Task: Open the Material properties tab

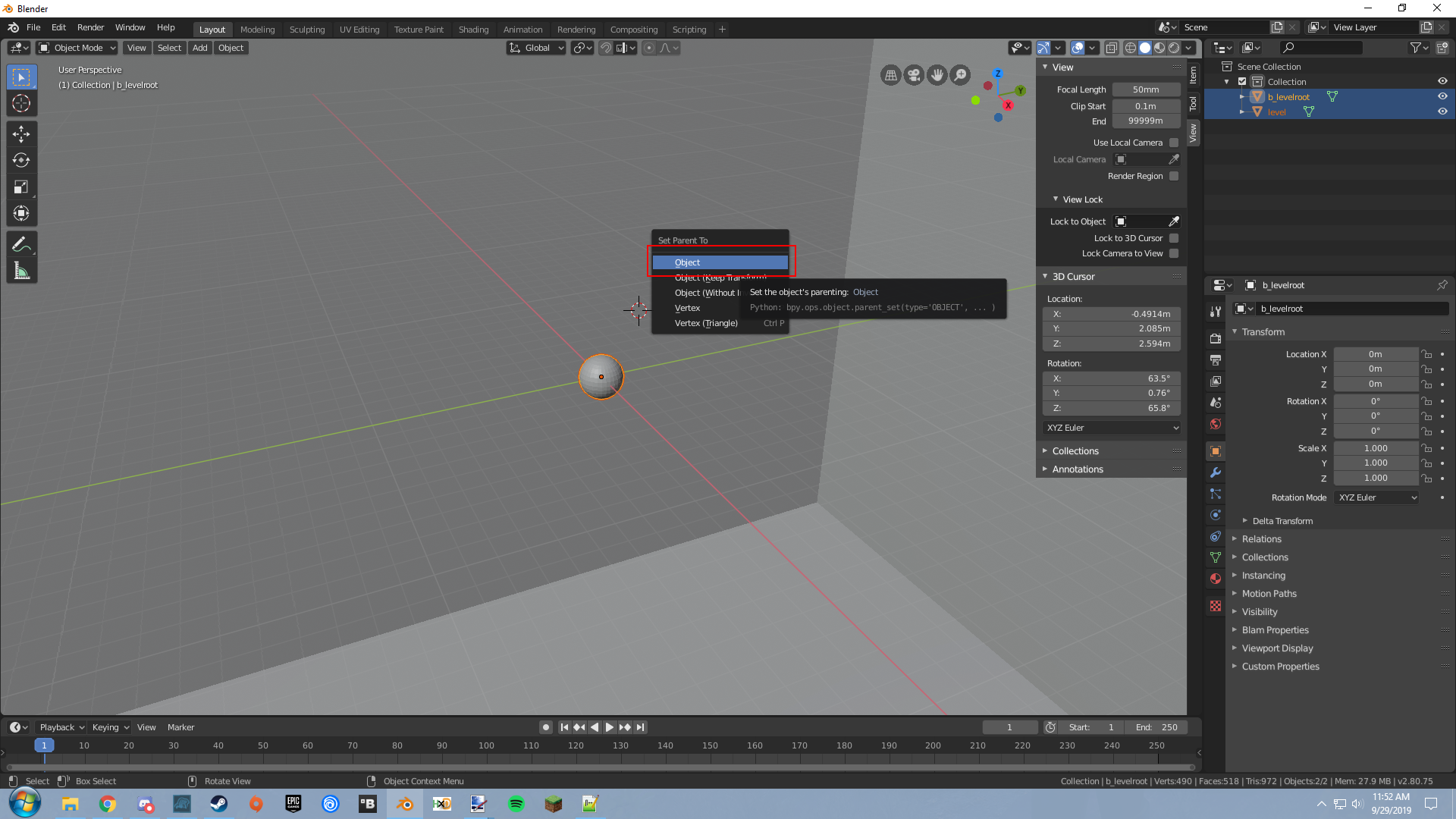Action: click(x=1216, y=578)
